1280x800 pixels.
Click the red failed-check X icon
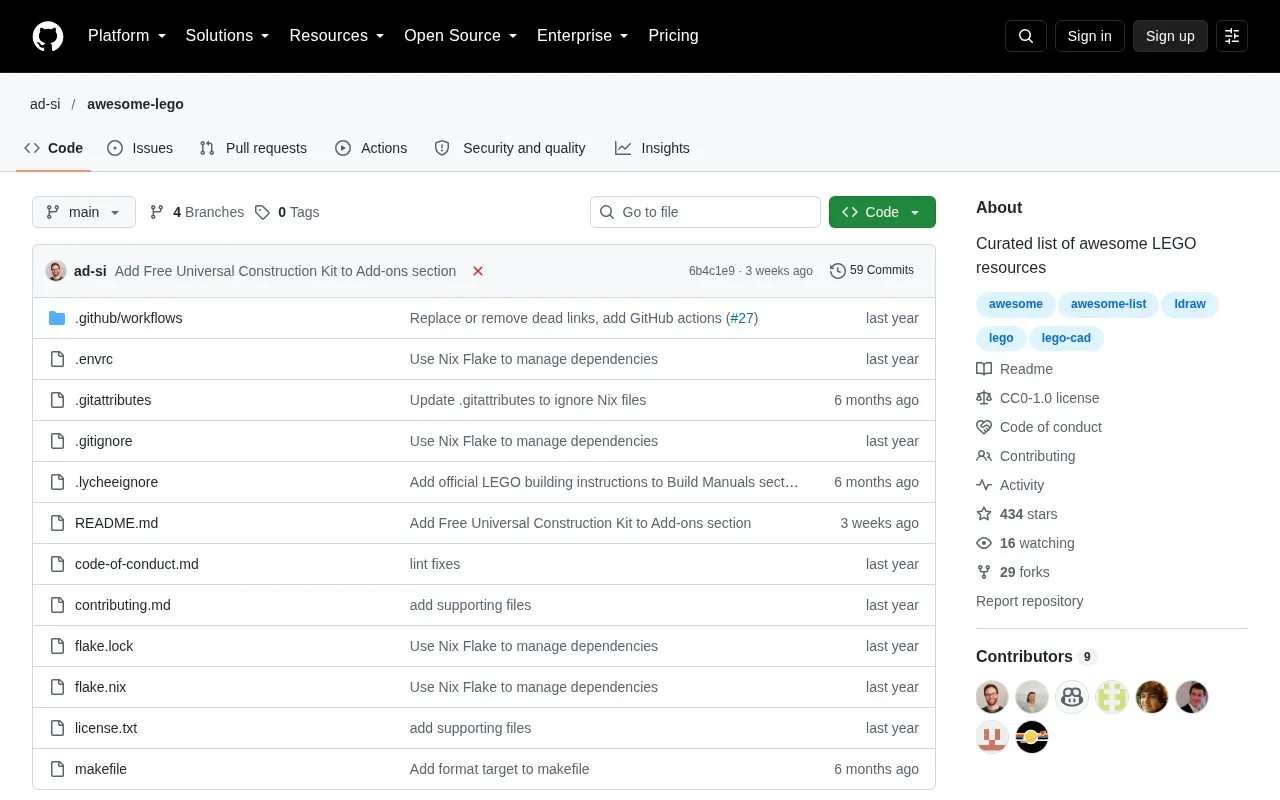pyautogui.click(x=478, y=271)
